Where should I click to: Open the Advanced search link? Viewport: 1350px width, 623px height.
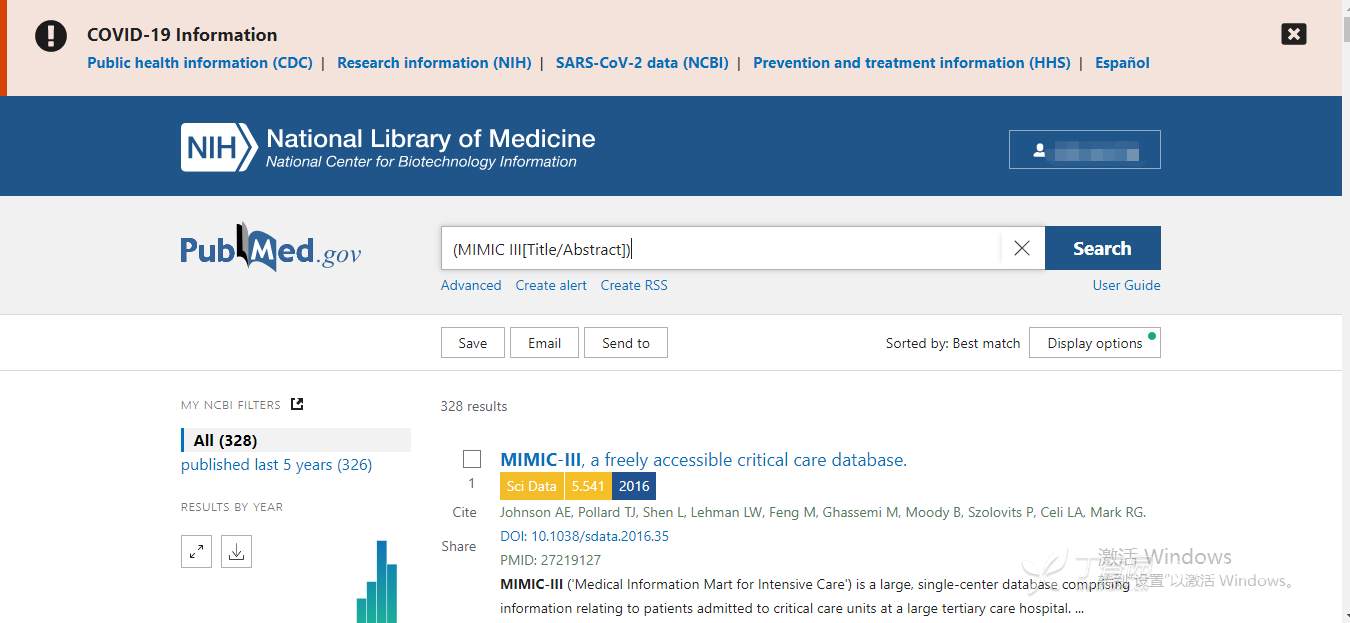[471, 285]
